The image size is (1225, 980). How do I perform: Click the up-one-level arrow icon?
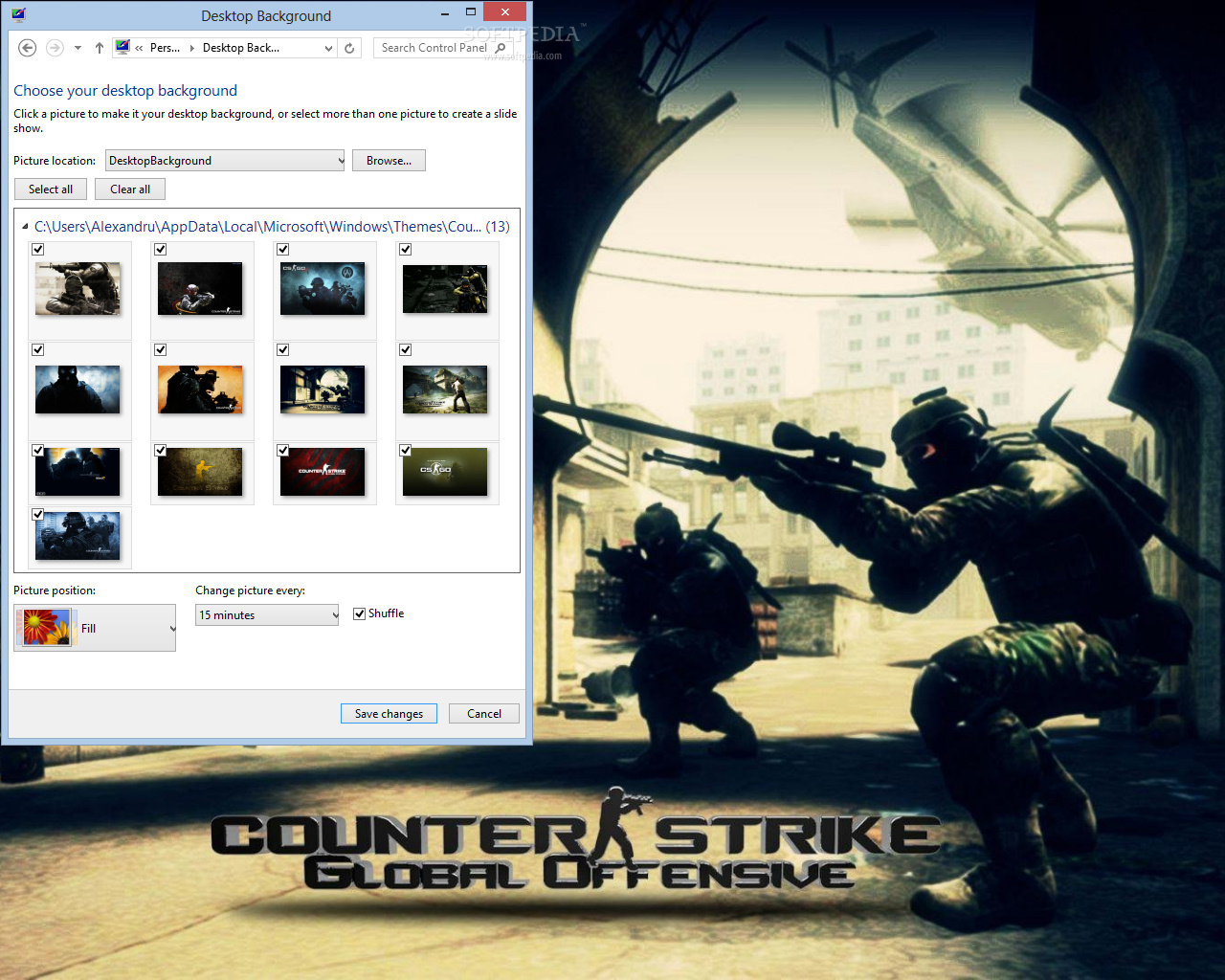100,47
